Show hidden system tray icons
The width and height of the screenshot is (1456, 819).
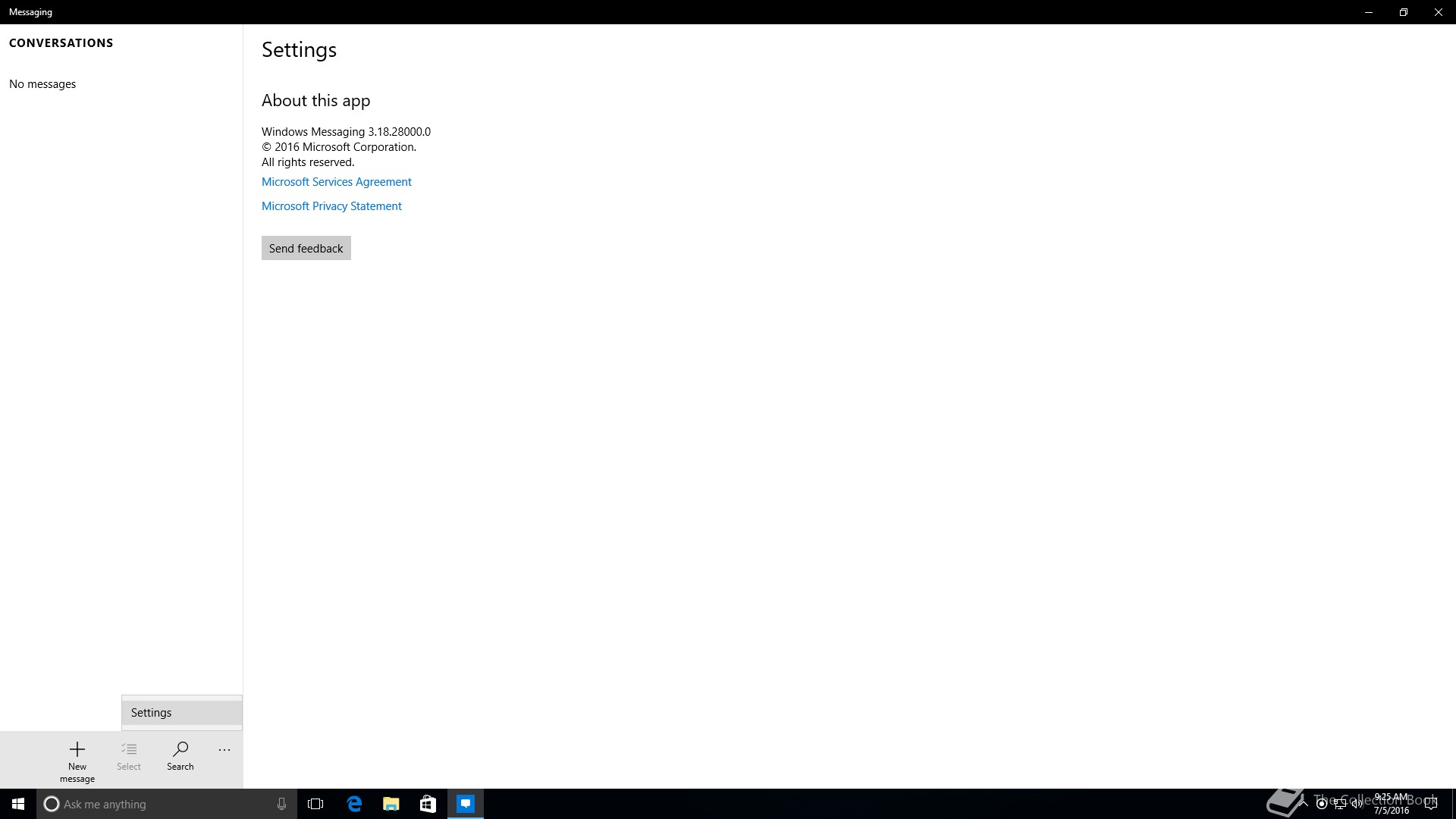coord(1304,804)
